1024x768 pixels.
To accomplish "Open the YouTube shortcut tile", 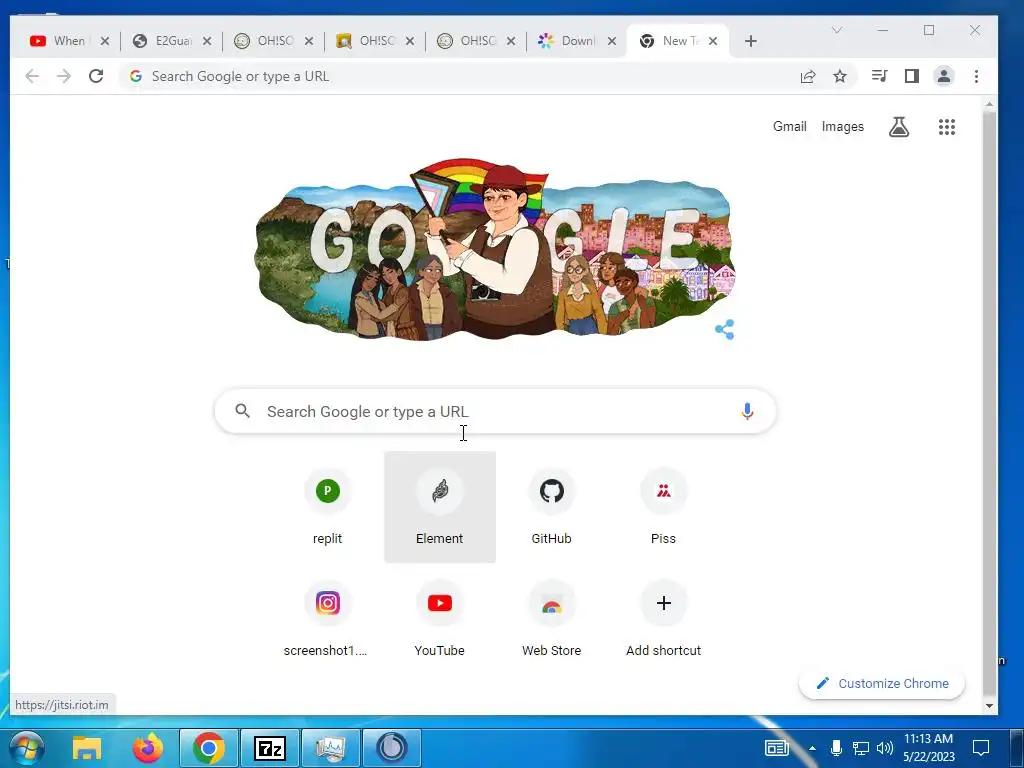I will pos(440,618).
